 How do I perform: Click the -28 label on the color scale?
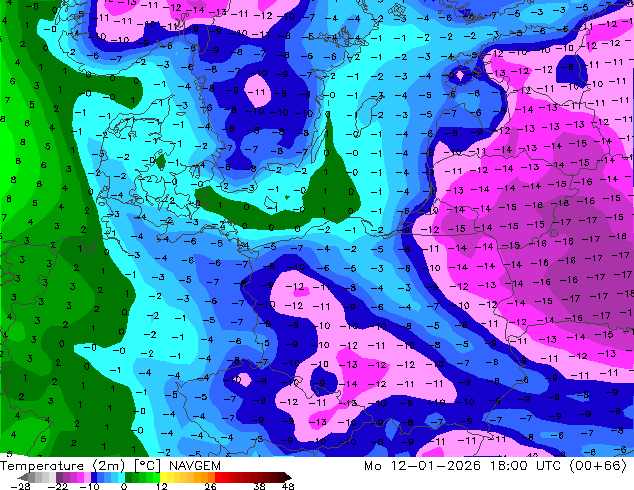point(20,486)
